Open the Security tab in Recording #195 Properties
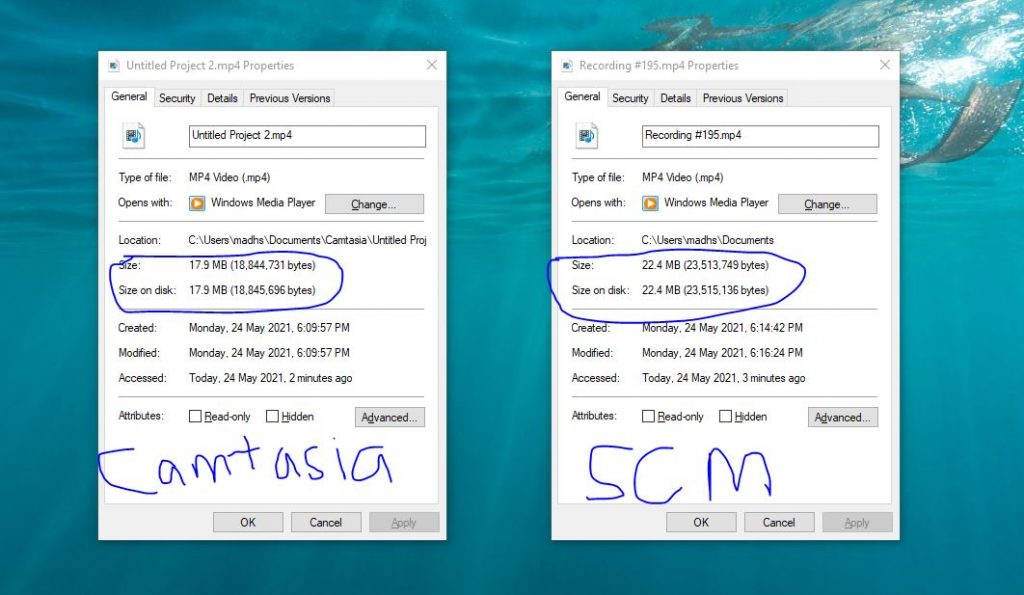The image size is (1024, 595). [630, 98]
